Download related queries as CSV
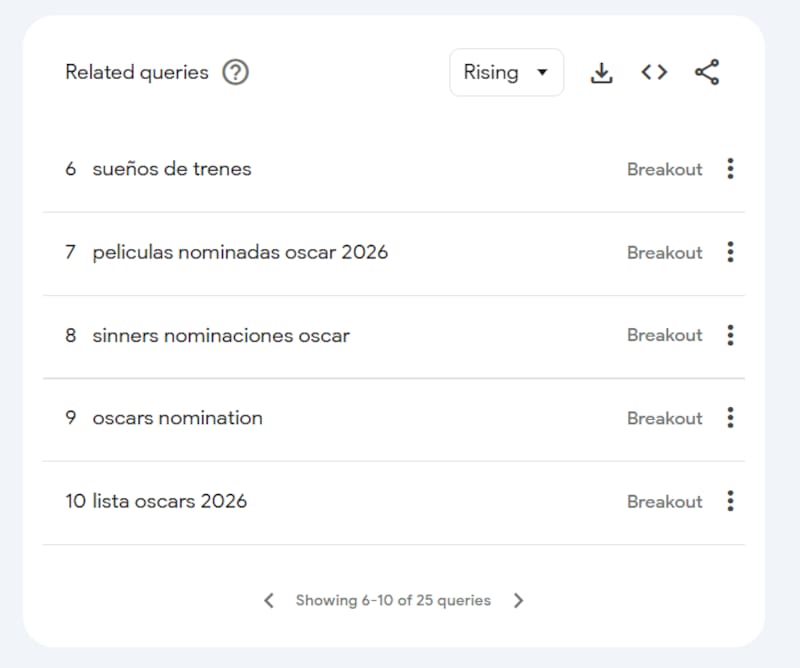This screenshot has width=800, height=668. (601, 73)
